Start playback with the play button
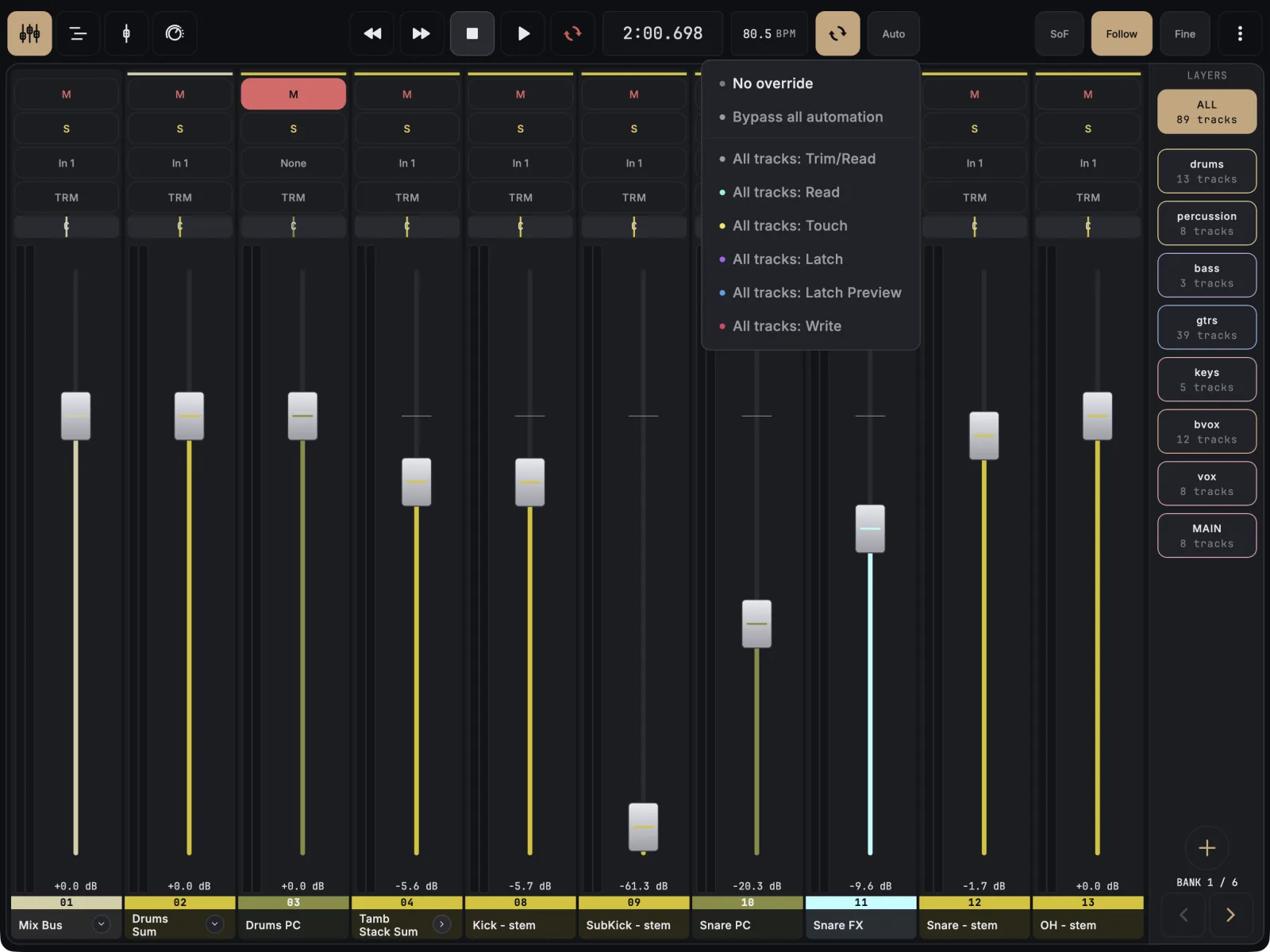 point(524,33)
